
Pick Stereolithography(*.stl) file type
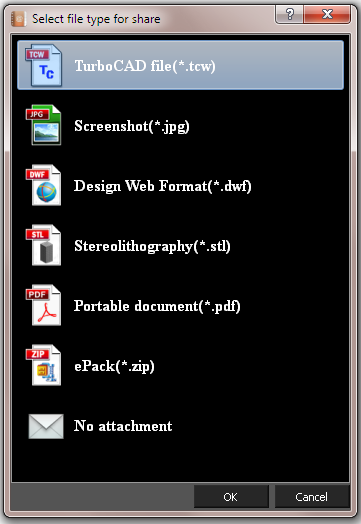[180, 246]
